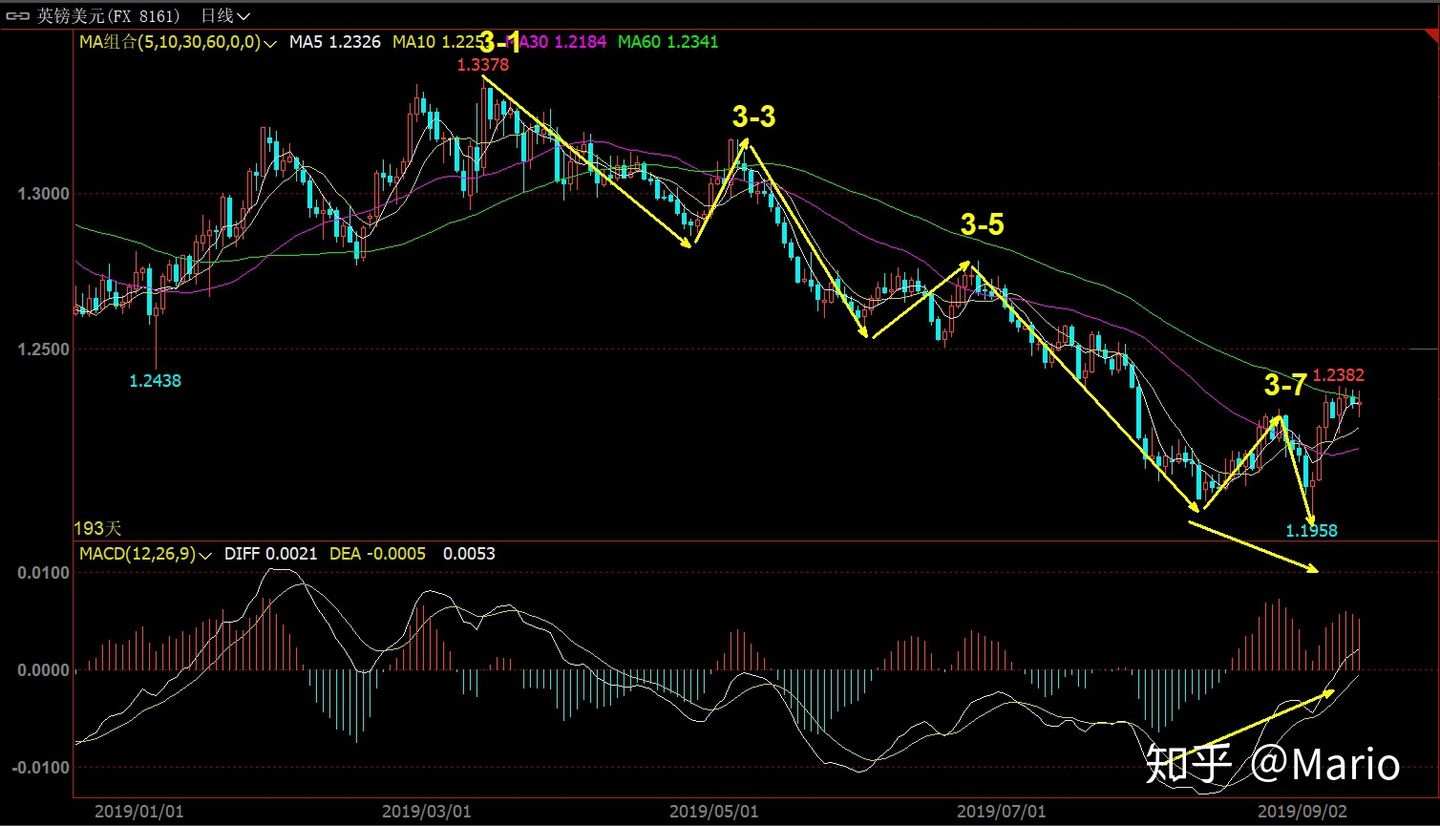The width and height of the screenshot is (1440, 826).
Task: Select the 英镑美元(FX 8161) symbol title
Action: click(108, 15)
